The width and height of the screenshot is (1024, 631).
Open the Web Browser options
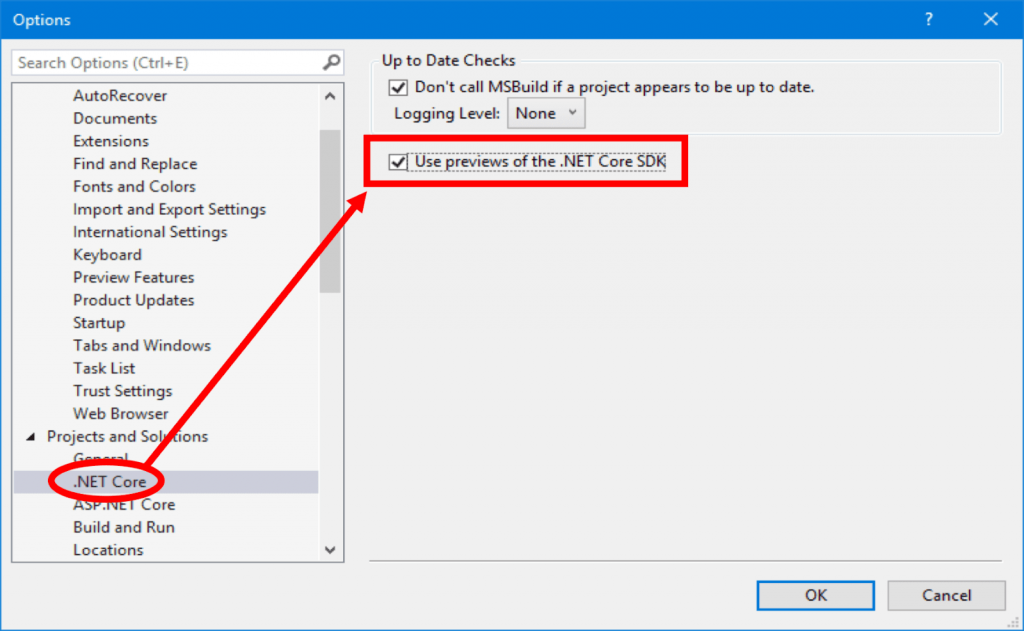[x=120, y=413]
